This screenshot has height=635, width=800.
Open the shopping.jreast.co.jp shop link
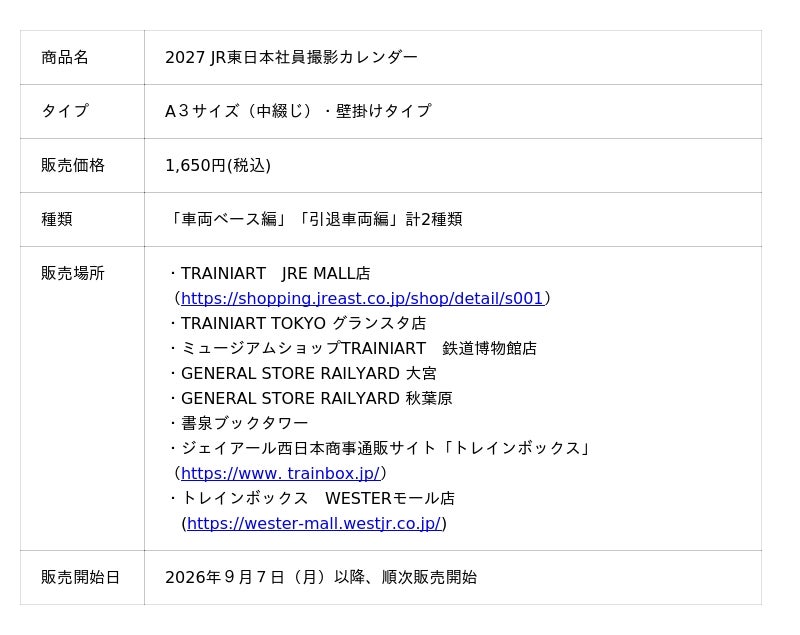point(362,298)
